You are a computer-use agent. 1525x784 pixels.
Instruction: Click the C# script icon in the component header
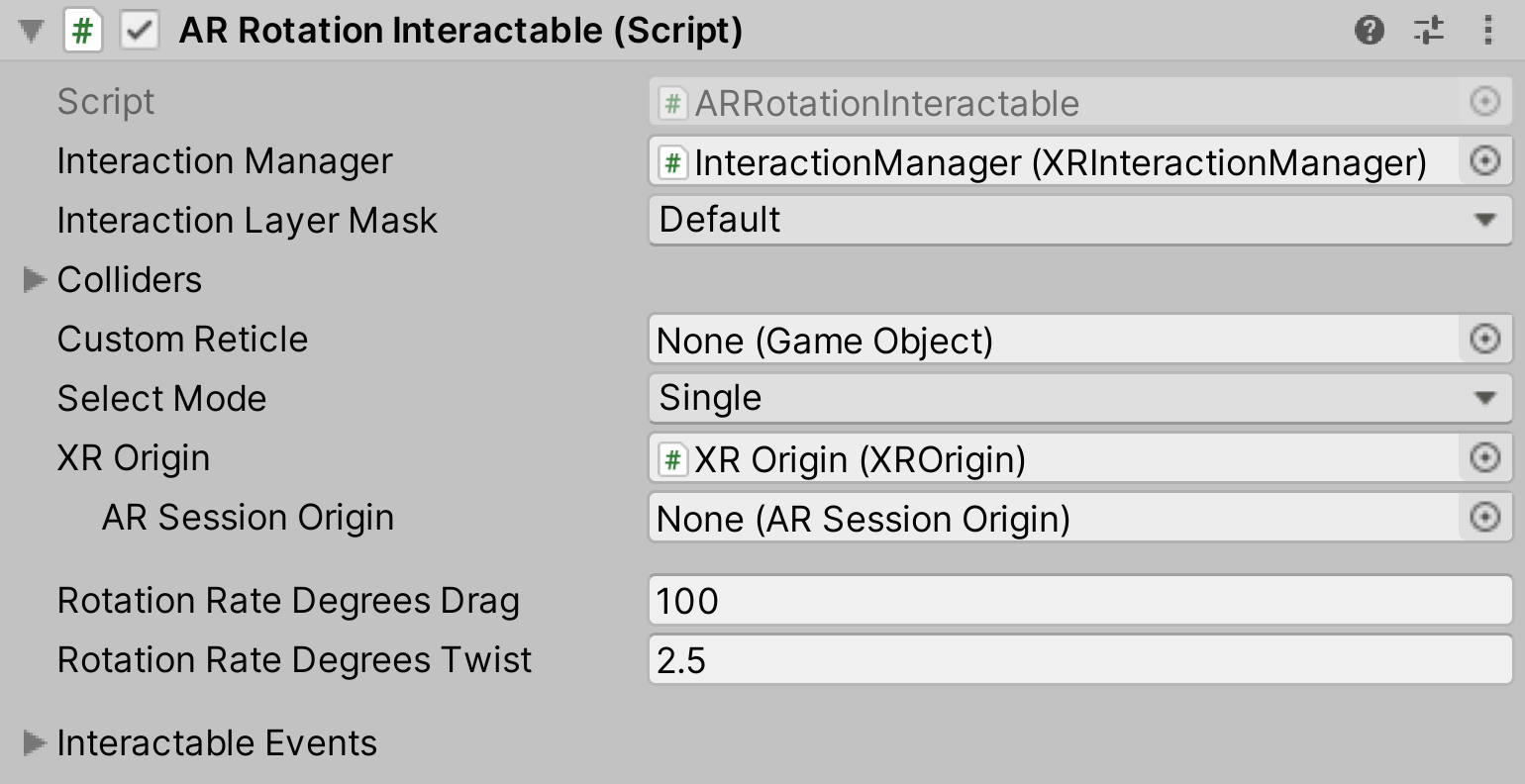point(83,30)
